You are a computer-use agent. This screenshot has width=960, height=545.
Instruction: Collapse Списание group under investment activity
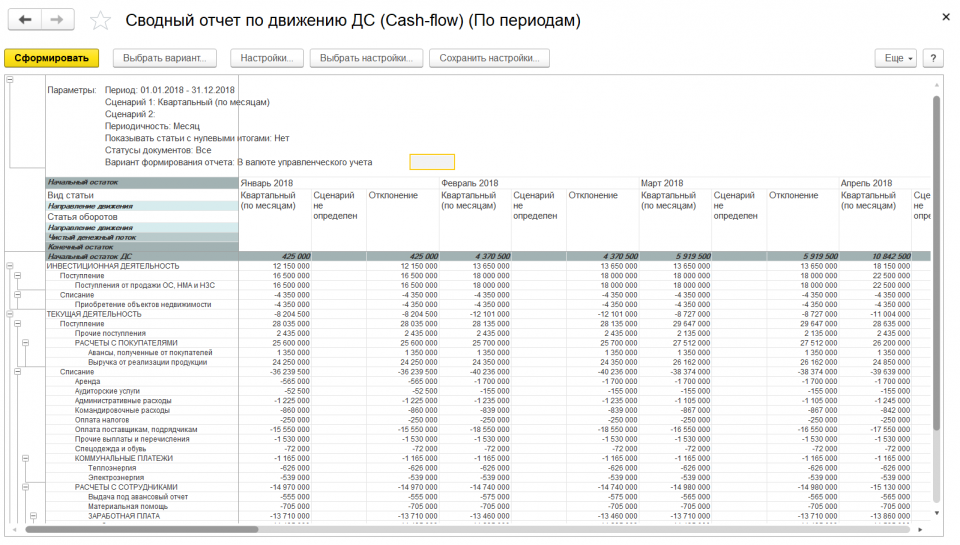[x=18, y=295]
